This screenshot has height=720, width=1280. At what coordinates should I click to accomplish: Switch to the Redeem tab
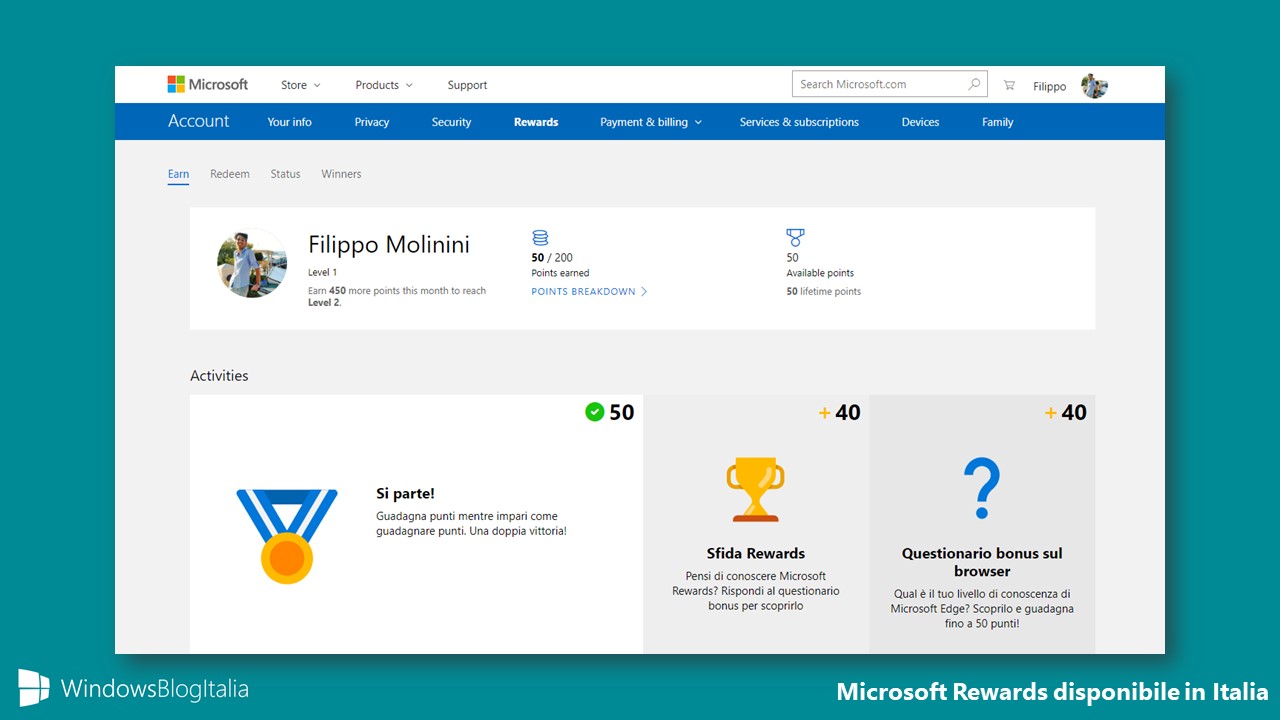tap(230, 174)
